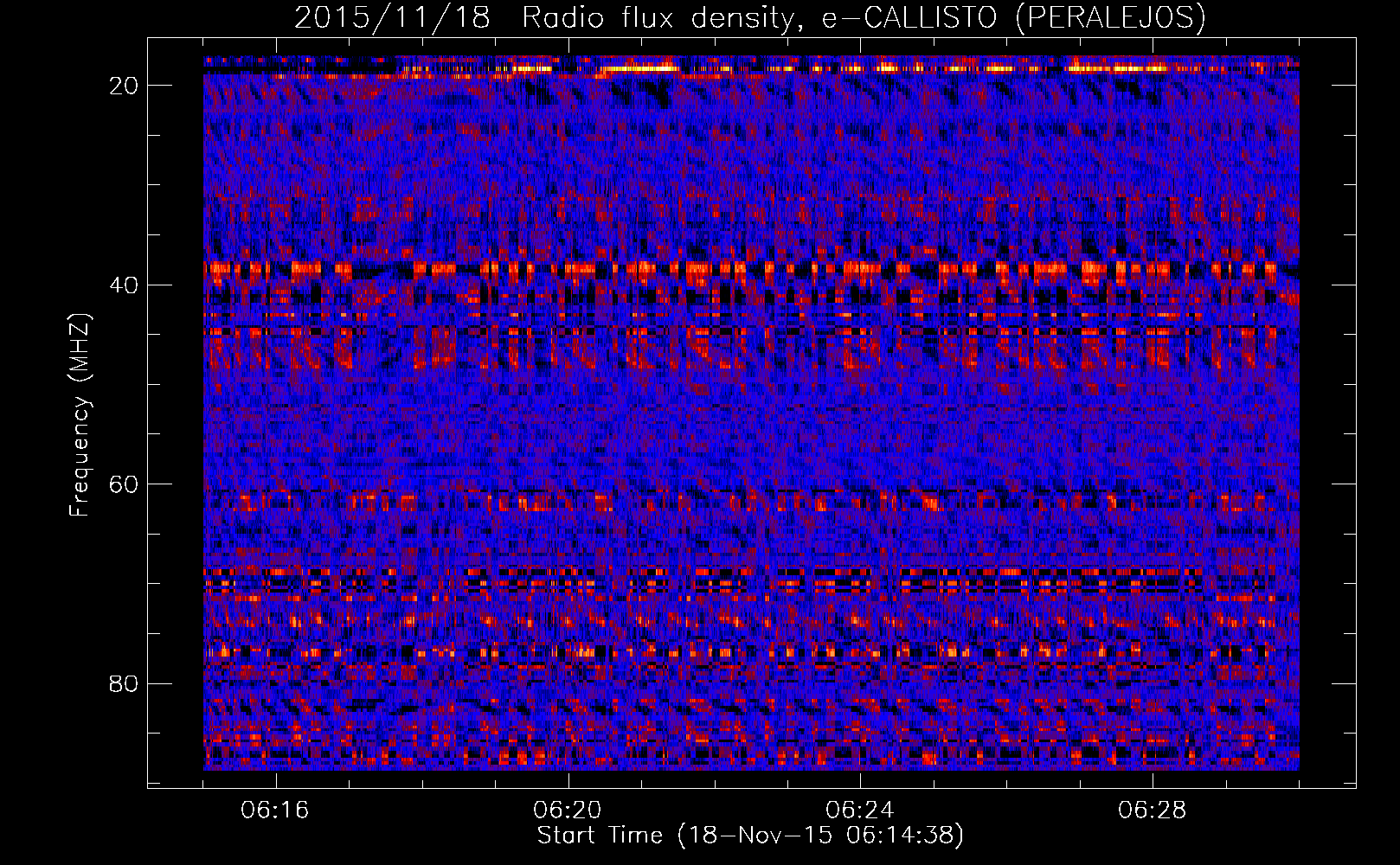The height and width of the screenshot is (865, 1400).
Task: Click the 'Frequency (MHZ)' axis label
Action: (80, 415)
